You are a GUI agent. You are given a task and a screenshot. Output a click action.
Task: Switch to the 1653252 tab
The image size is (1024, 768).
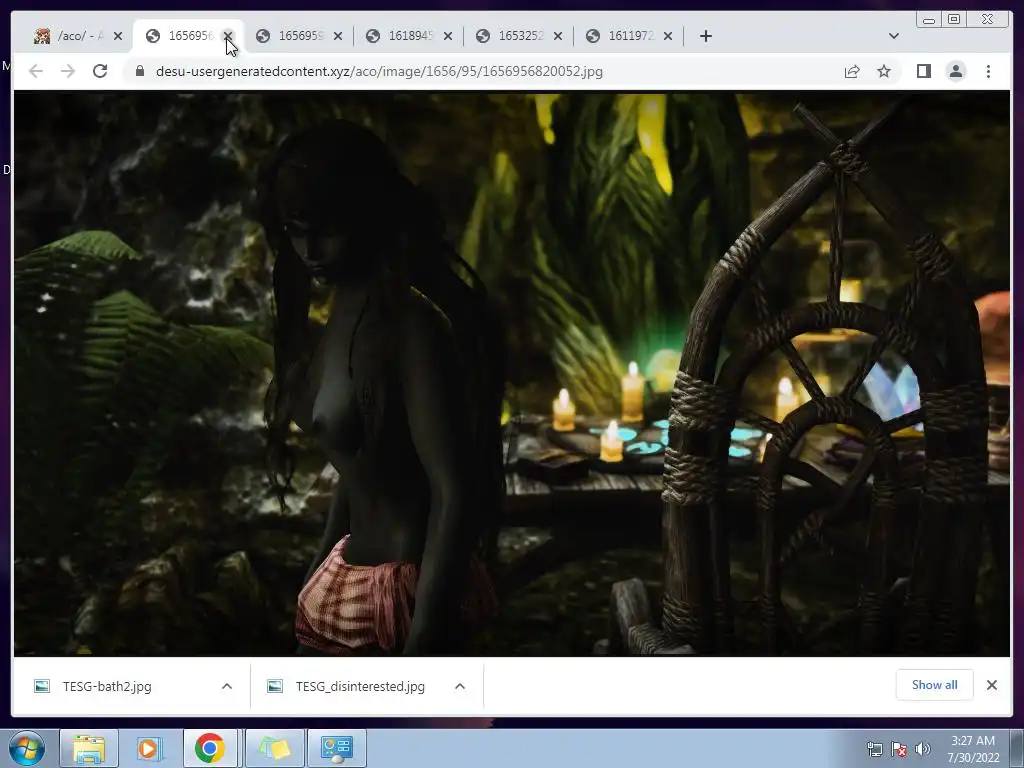[x=511, y=36]
